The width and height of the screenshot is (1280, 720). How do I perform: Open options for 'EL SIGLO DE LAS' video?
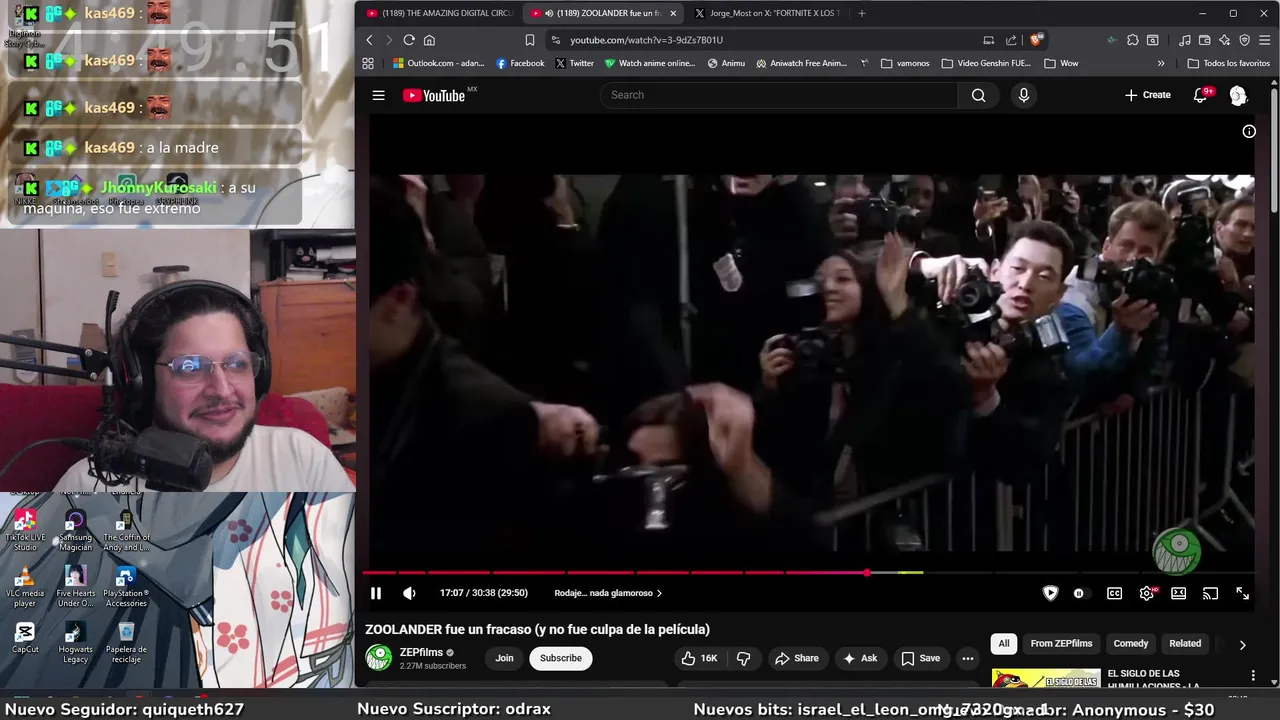click(1253, 676)
